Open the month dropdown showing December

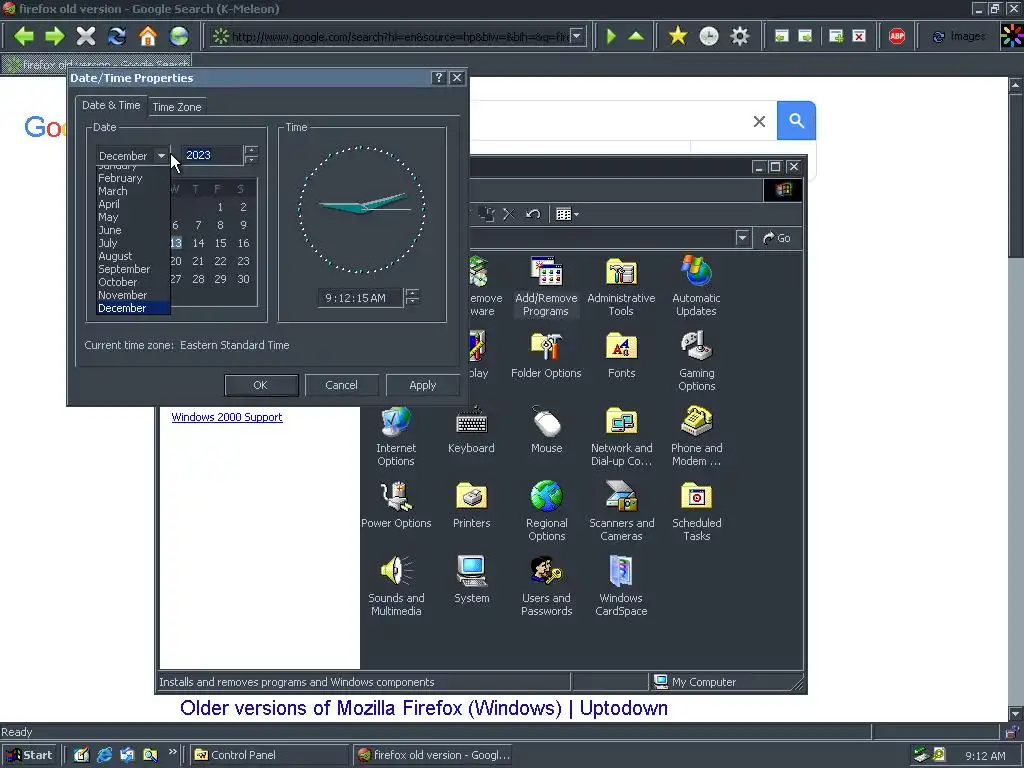coord(161,155)
